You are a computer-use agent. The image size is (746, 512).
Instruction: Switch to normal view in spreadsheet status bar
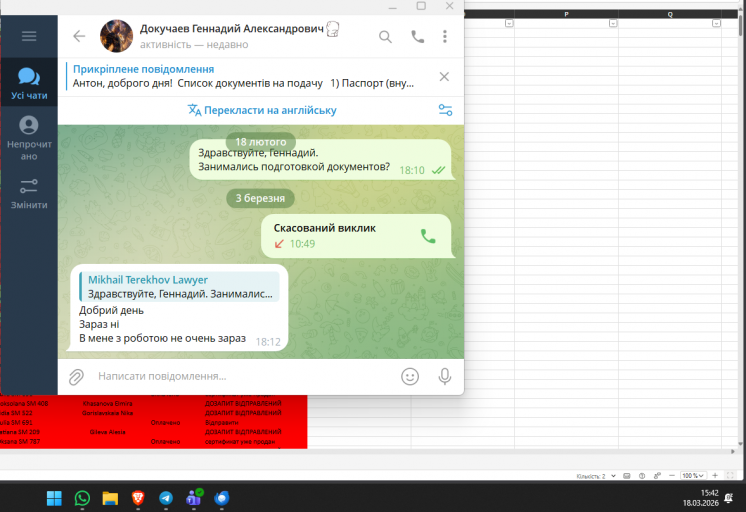pyautogui.click(x=627, y=476)
